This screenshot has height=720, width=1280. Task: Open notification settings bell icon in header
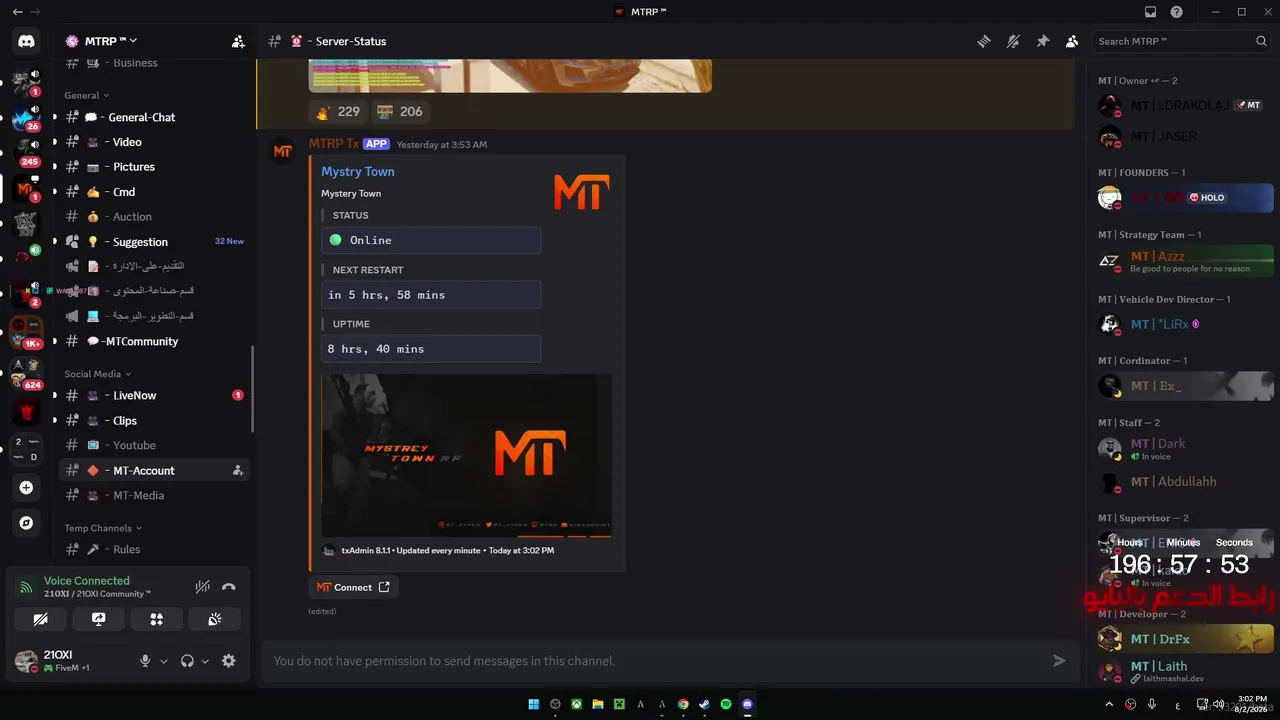tap(1013, 41)
